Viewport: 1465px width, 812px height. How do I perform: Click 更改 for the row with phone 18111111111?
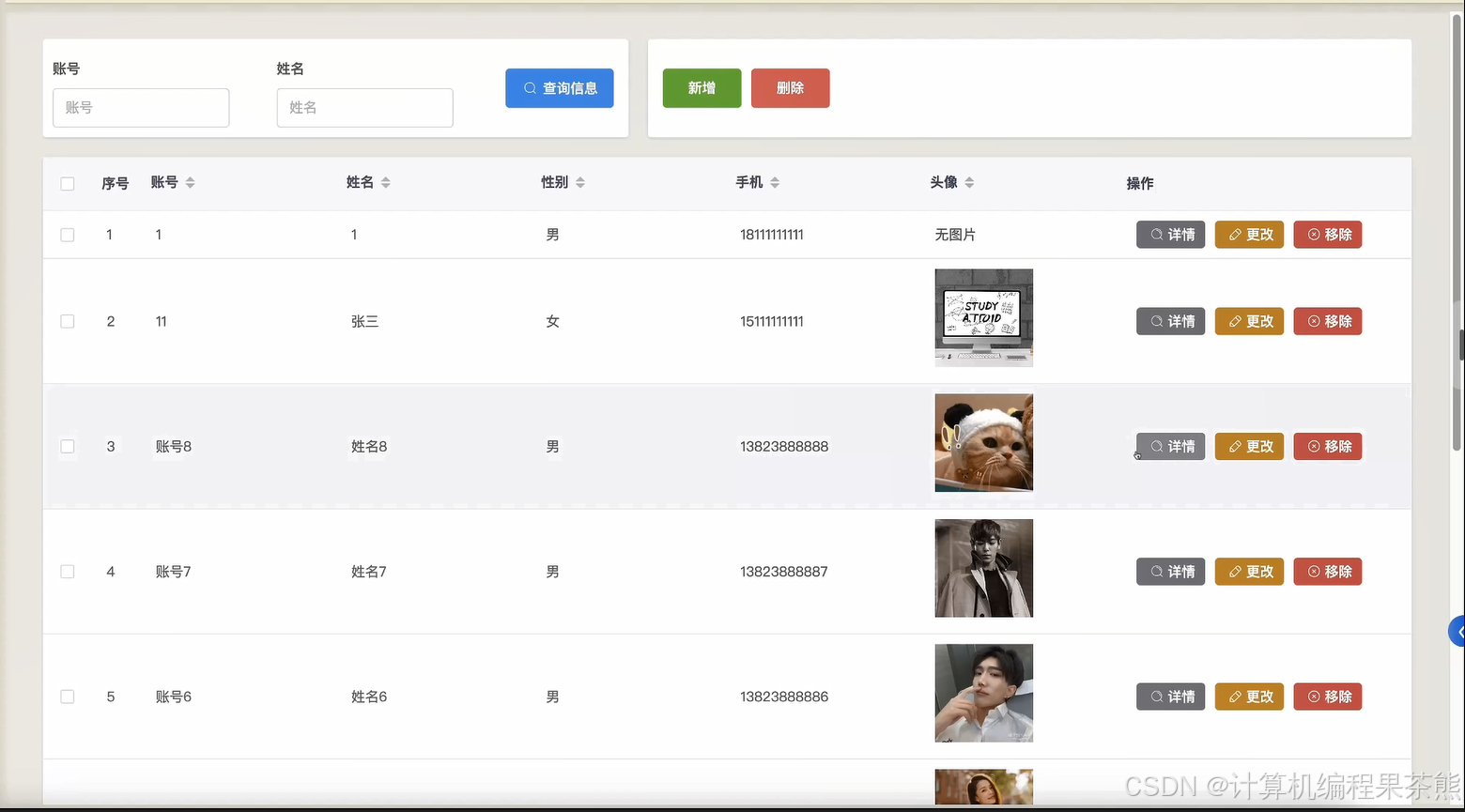[x=1250, y=235]
